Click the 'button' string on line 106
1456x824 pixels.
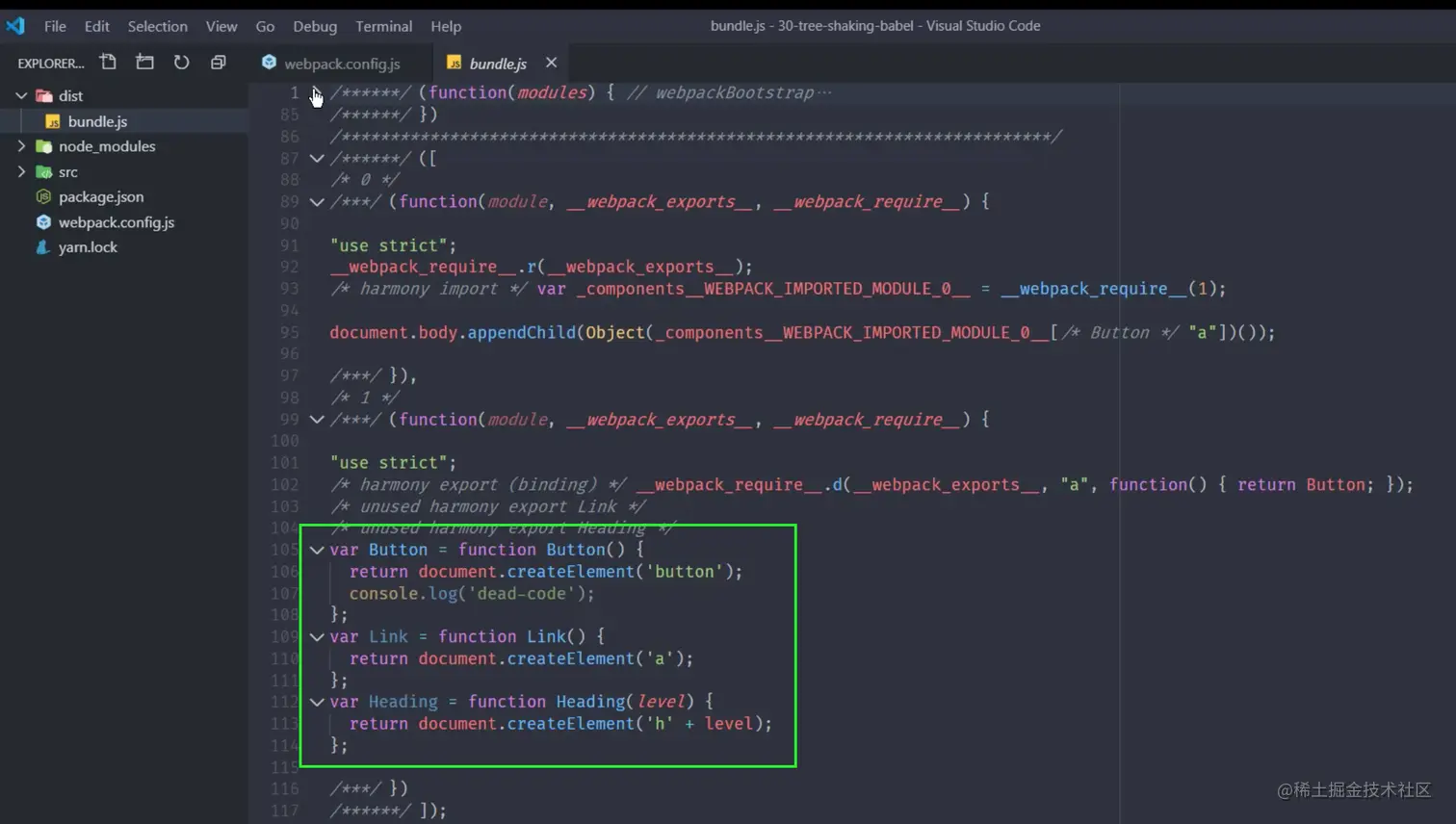tap(685, 572)
